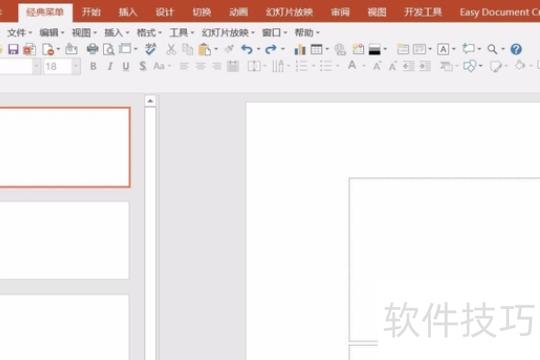Open the 编辑 menu
Viewport: 540px width, 360px height.
(52, 33)
